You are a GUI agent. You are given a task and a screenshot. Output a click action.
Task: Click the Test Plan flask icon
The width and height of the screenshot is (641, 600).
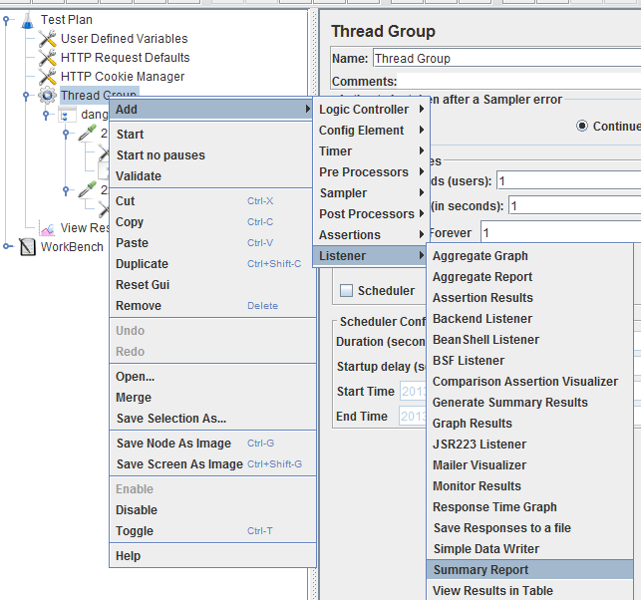(x=27, y=20)
